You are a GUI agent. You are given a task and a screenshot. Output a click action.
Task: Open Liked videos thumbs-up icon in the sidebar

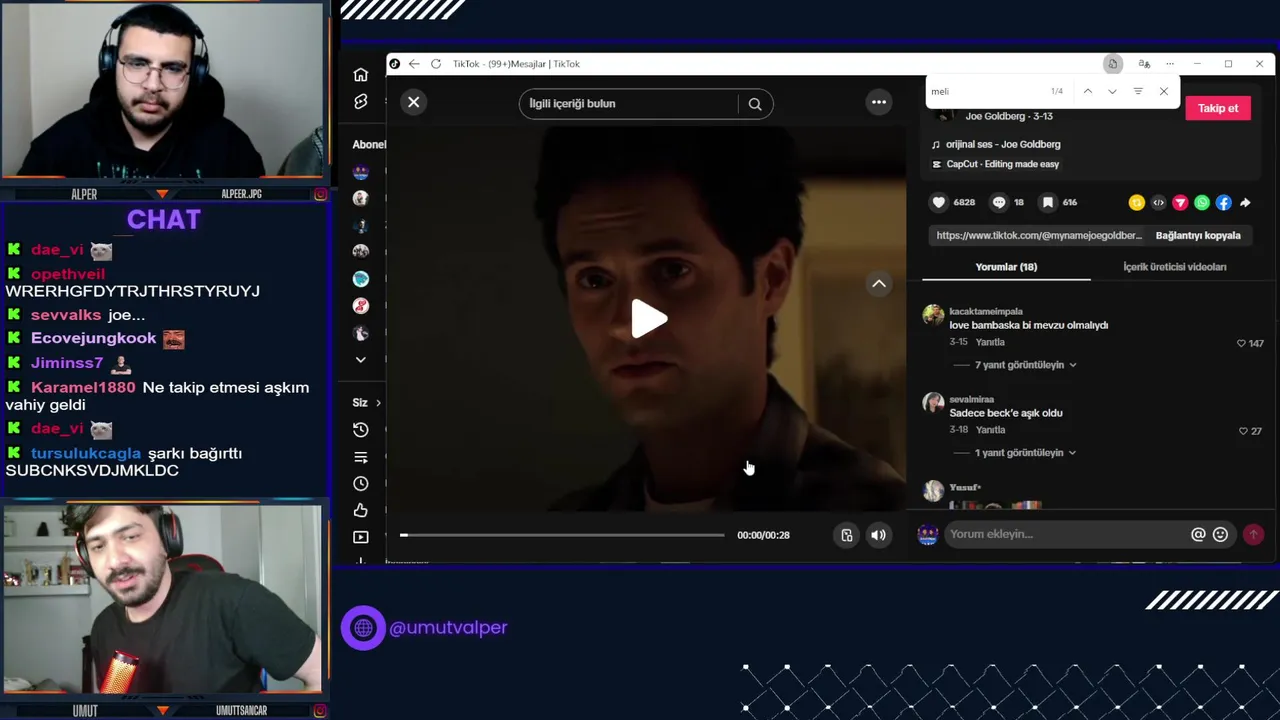click(361, 511)
